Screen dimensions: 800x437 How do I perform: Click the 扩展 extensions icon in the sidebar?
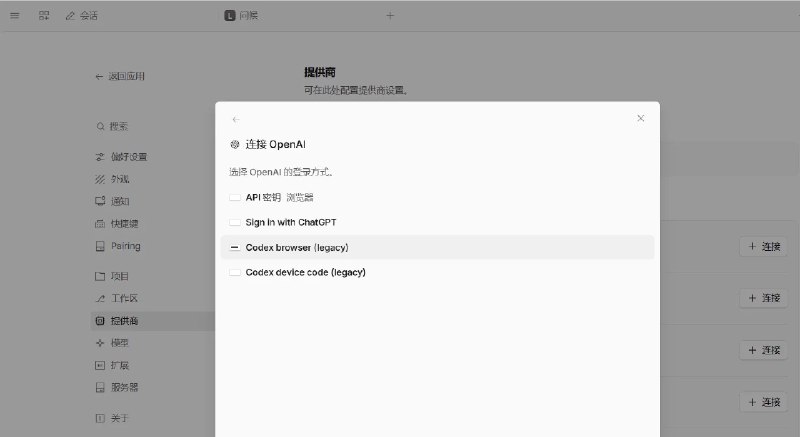100,365
